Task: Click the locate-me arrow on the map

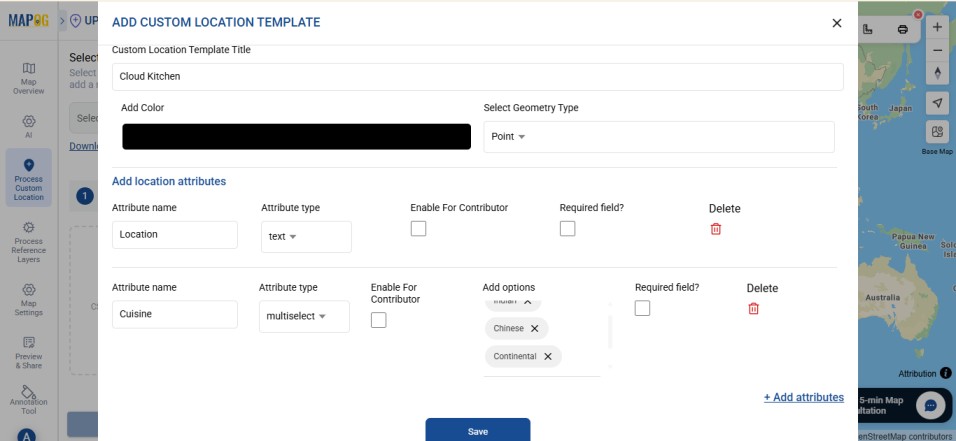Action: (x=938, y=103)
